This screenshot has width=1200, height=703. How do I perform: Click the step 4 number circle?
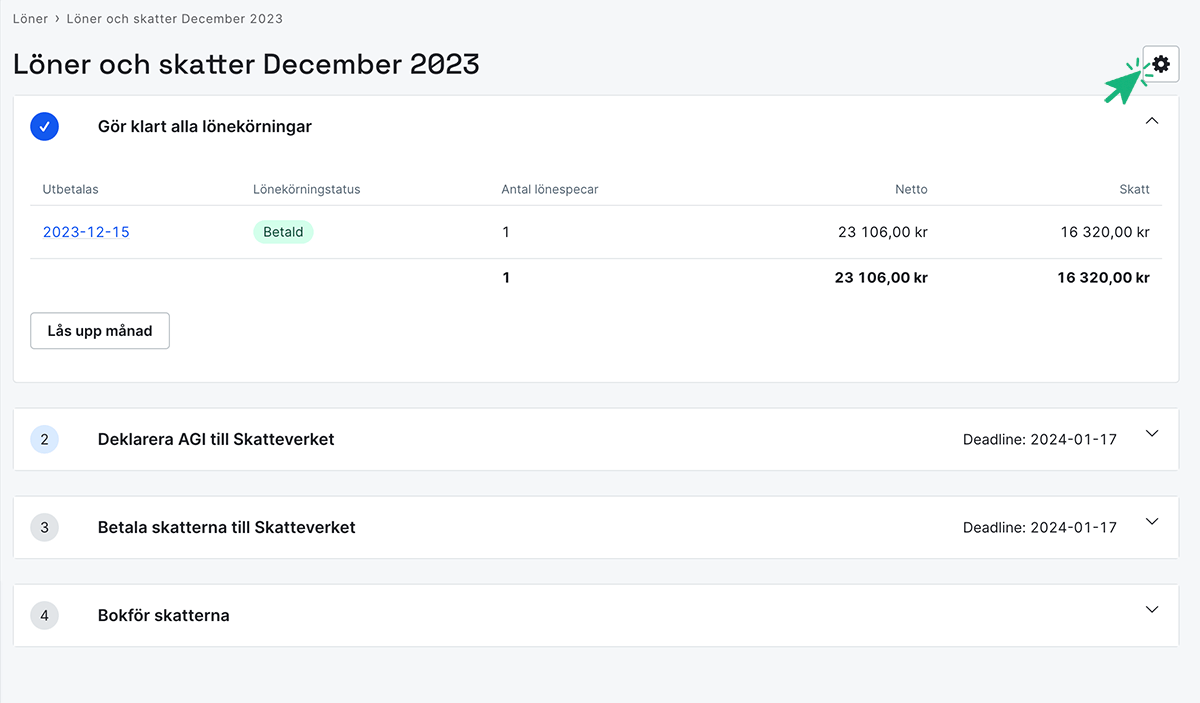[45, 615]
